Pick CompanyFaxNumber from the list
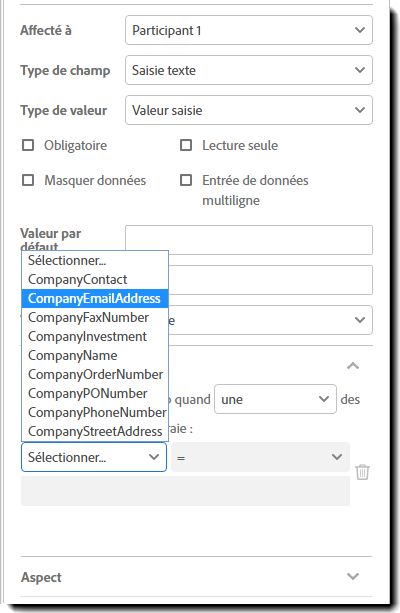This screenshot has width=400, height=613. coord(95,317)
